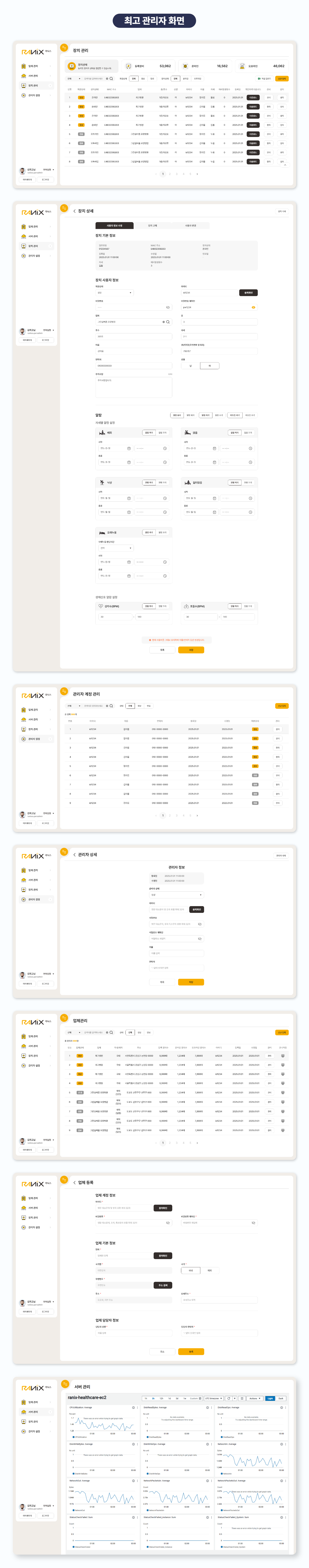Select 여 gender option in 장치 상세
The image size is (309, 1568).
(209, 366)
